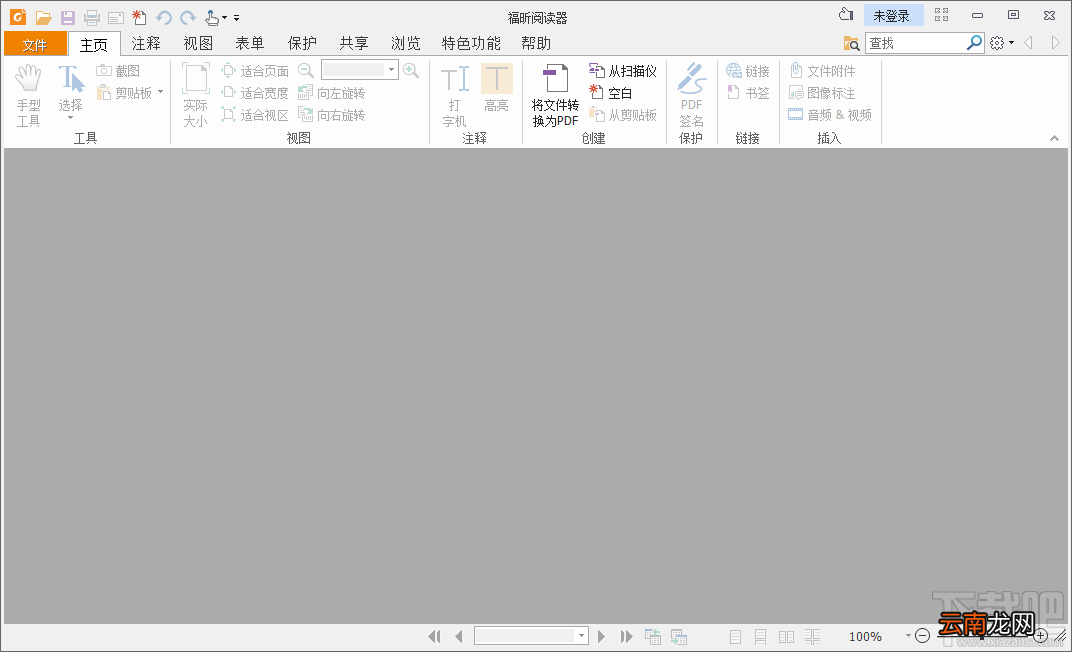The height and width of the screenshot is (652, 1072).
Task: Go to previous page in status bar
Action: click(x=459, y=636)
